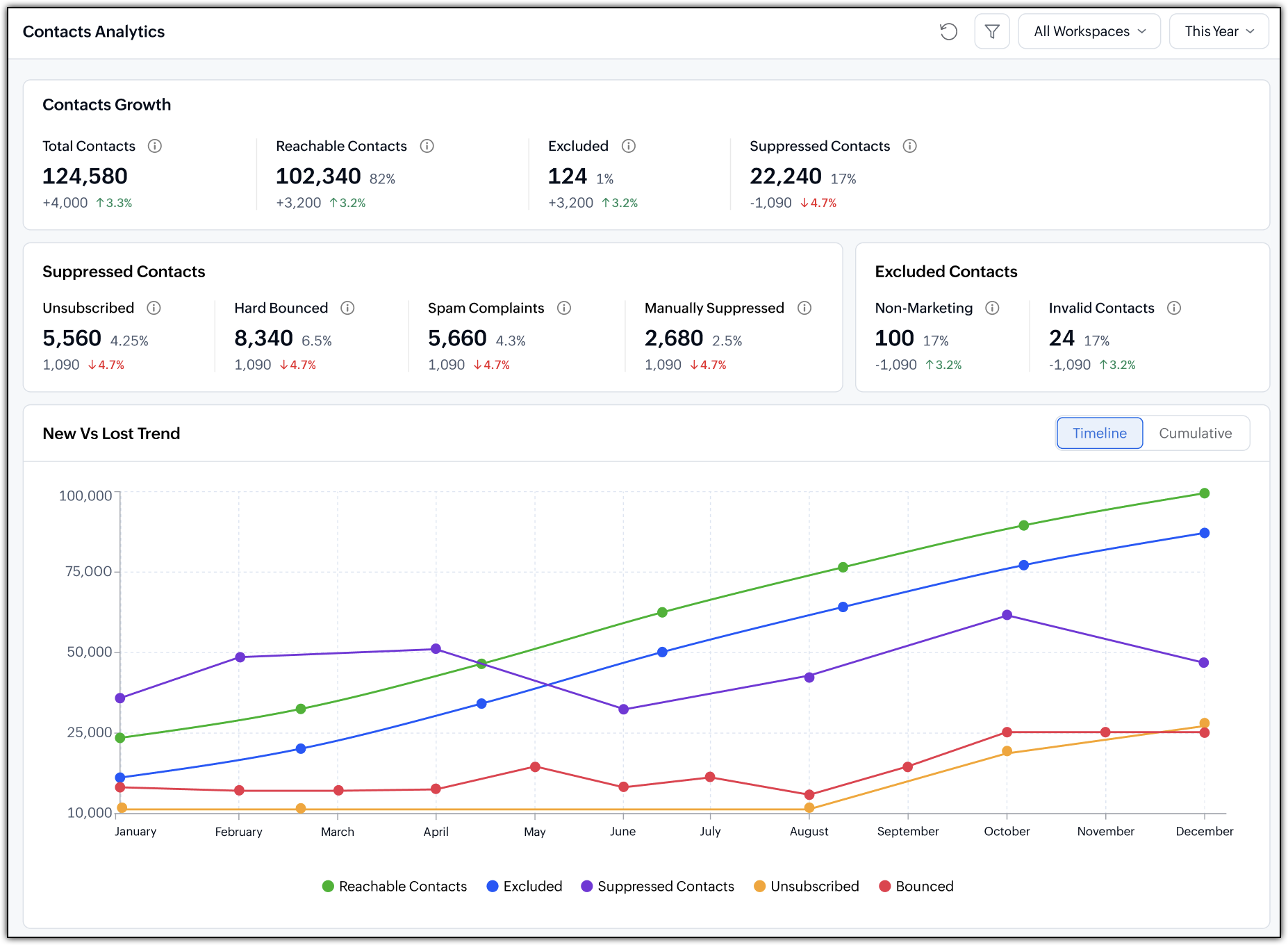
Task: Click the green December Reachable Contacts data point
Action: (1205, 493)
